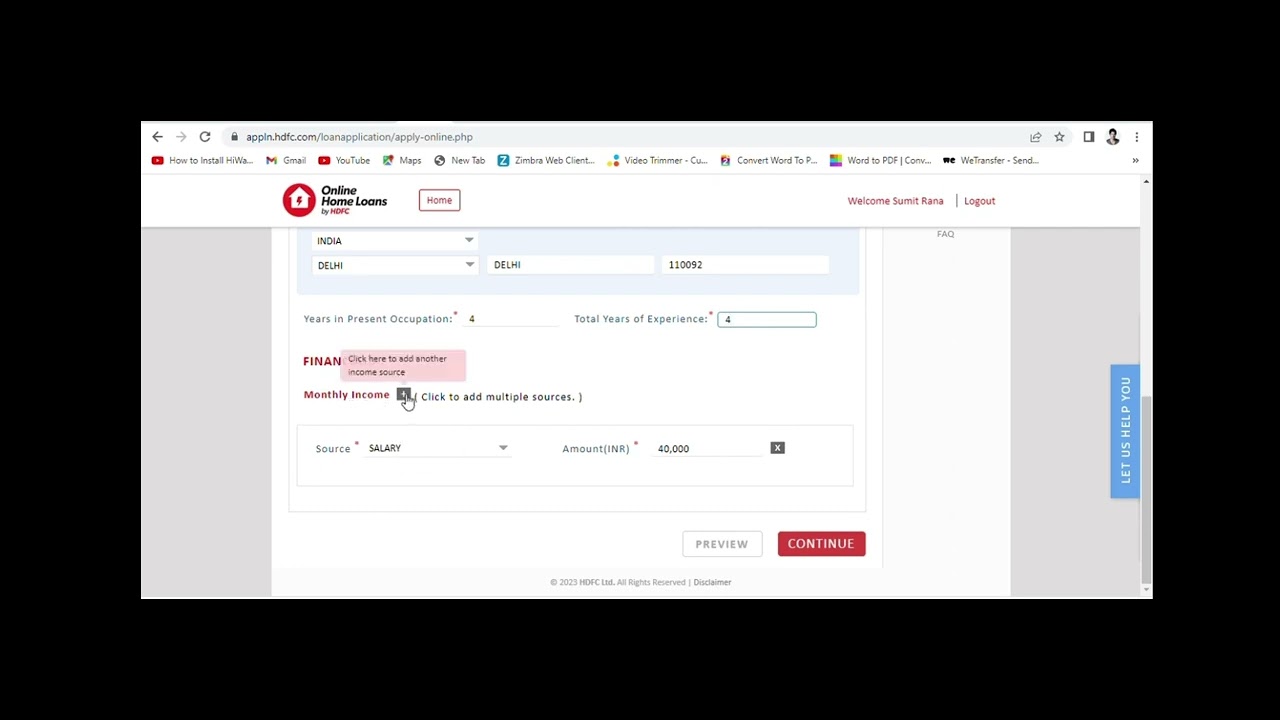Open the browser side panel icon
Image resolution: width=1280 pixels, height=720 pixels.
(1089, 137)
